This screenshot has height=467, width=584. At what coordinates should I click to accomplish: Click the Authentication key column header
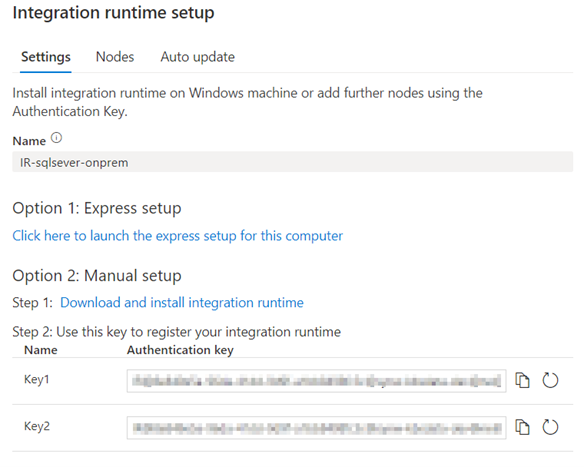tap(180, 350)
